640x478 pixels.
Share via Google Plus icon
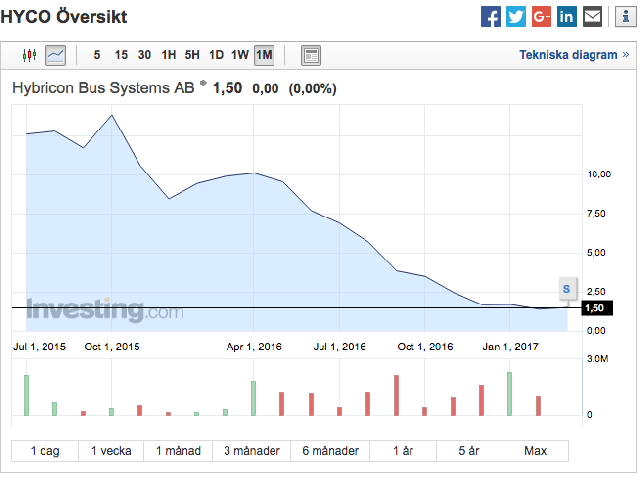pyautogui.click(x=541, y=17)
